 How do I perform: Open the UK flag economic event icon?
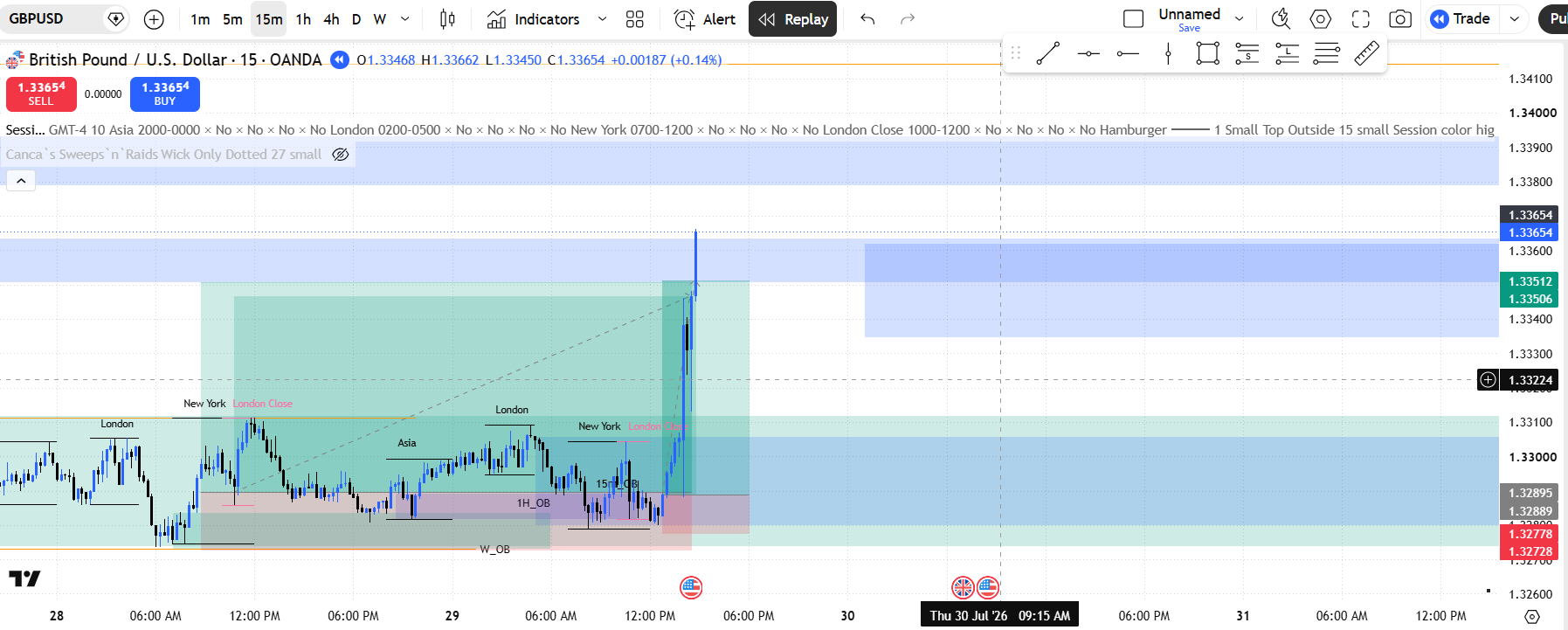[963, 587]
